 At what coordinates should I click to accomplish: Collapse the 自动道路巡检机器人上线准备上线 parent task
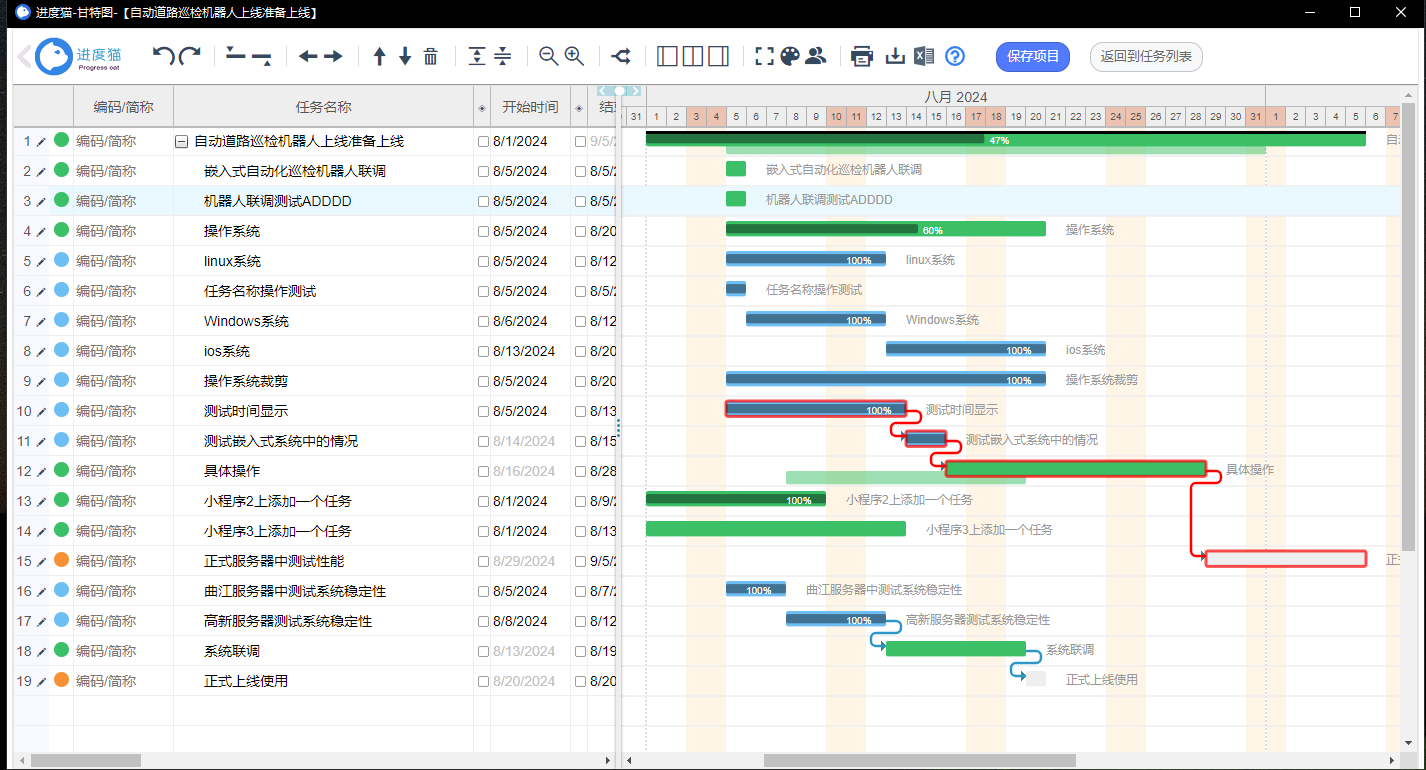click(181, 142)
